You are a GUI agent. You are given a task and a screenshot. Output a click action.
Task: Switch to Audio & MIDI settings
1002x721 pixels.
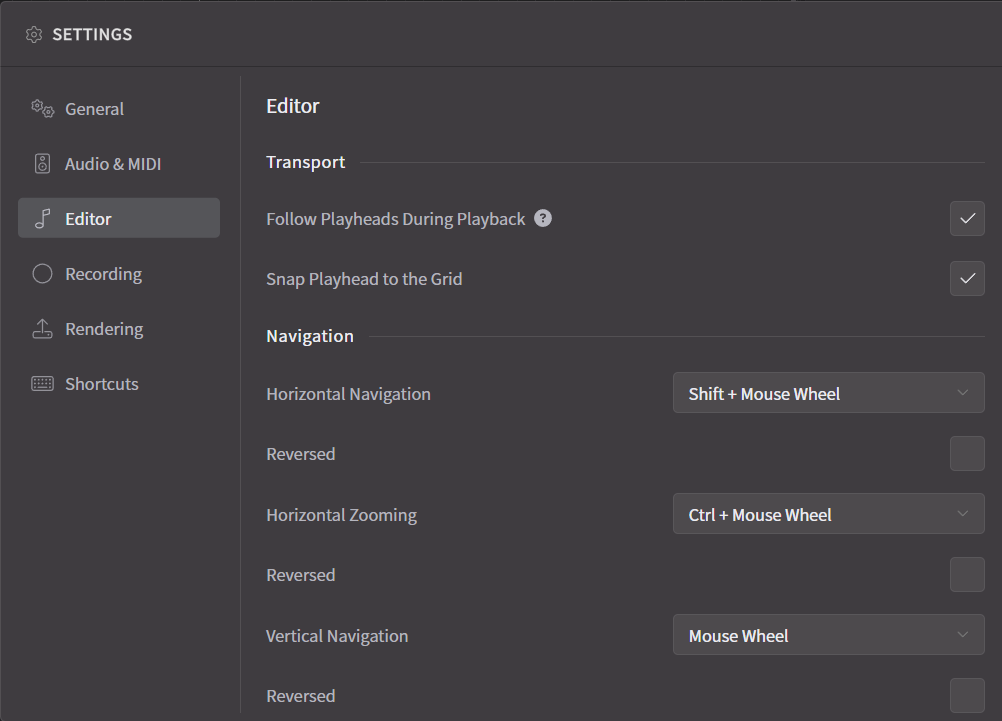[x=119, y=164]
